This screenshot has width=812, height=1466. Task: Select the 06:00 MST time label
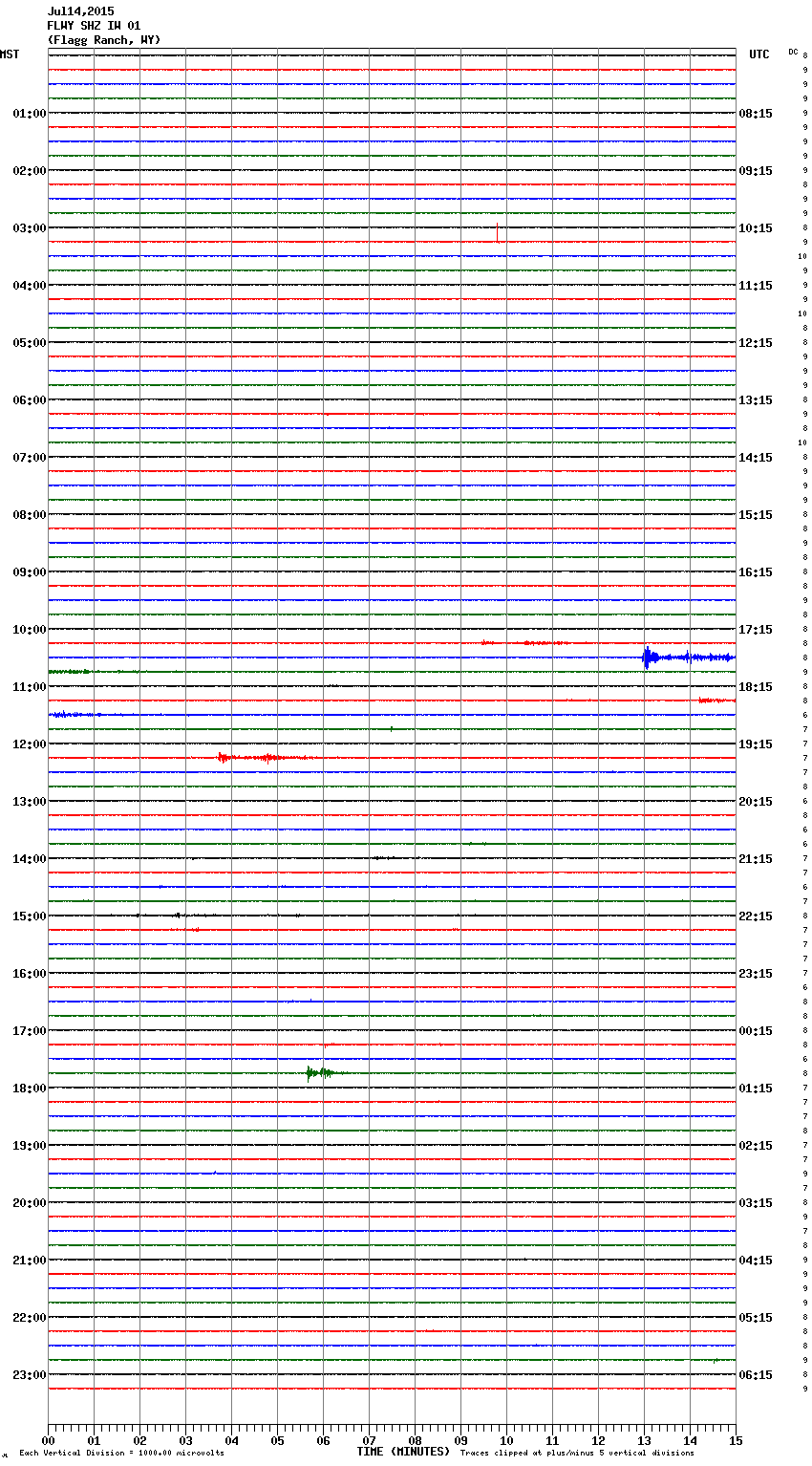click(29, 400)
